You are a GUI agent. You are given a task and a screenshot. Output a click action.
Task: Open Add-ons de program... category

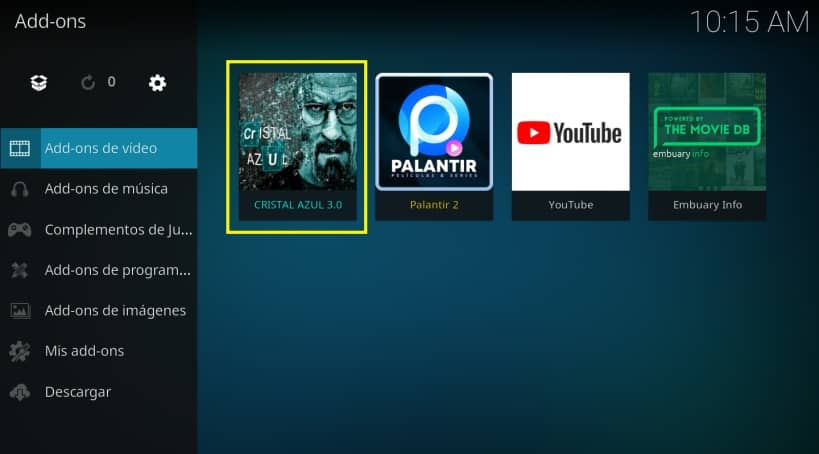tap(99, 270)
